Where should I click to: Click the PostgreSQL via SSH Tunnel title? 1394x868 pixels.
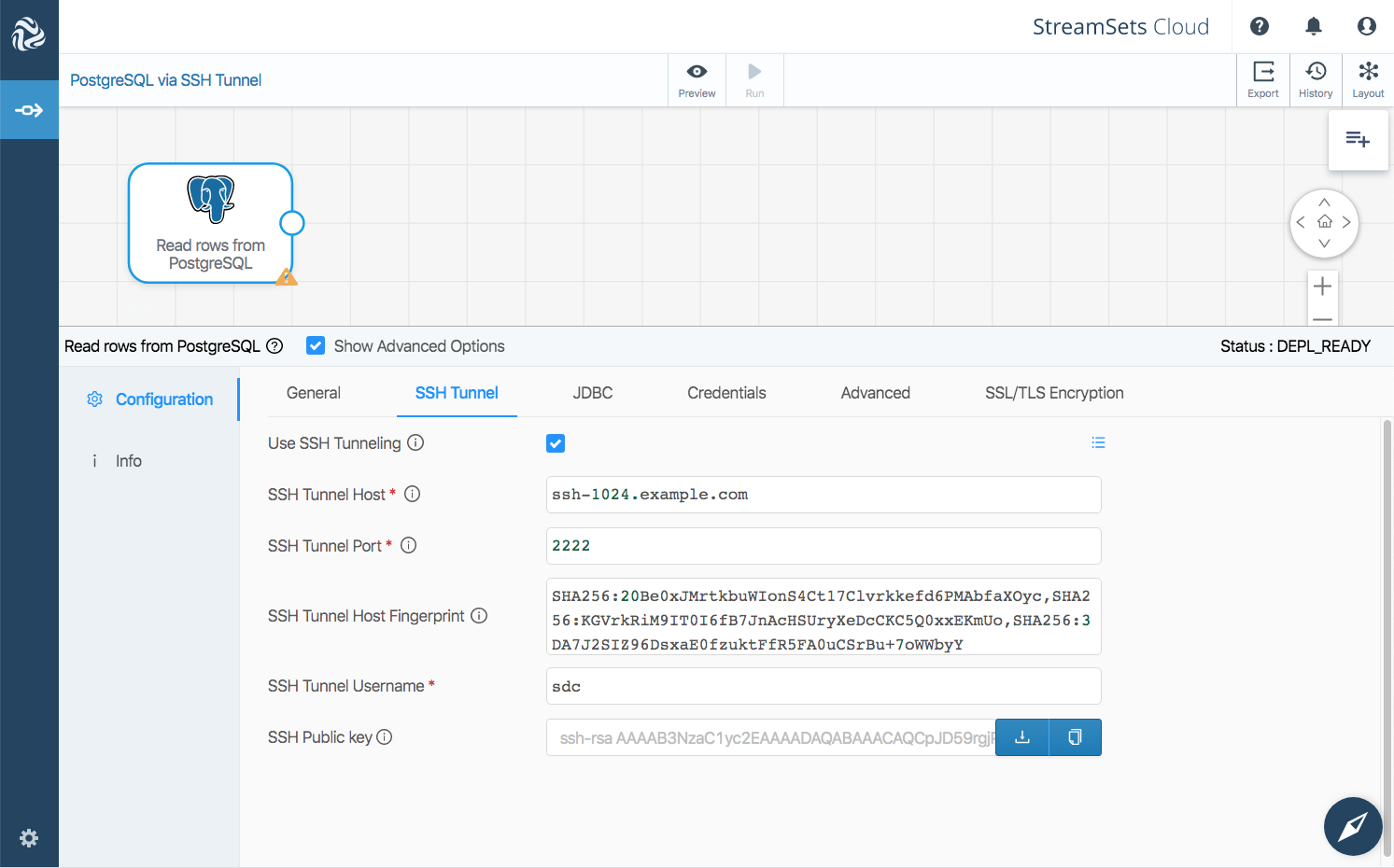click(x=165, y=80)
